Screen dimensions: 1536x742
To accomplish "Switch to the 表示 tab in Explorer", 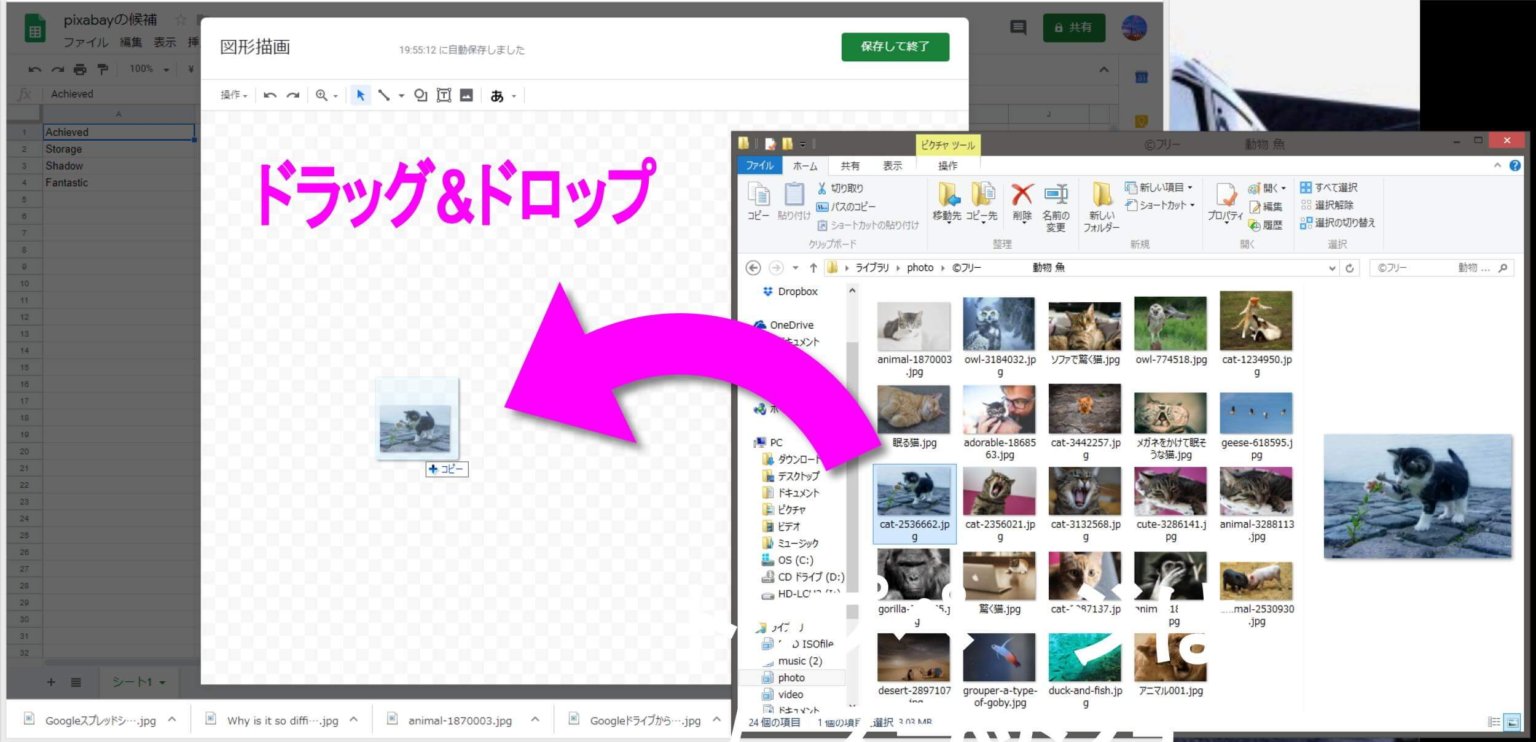I will tap(891, 165).
